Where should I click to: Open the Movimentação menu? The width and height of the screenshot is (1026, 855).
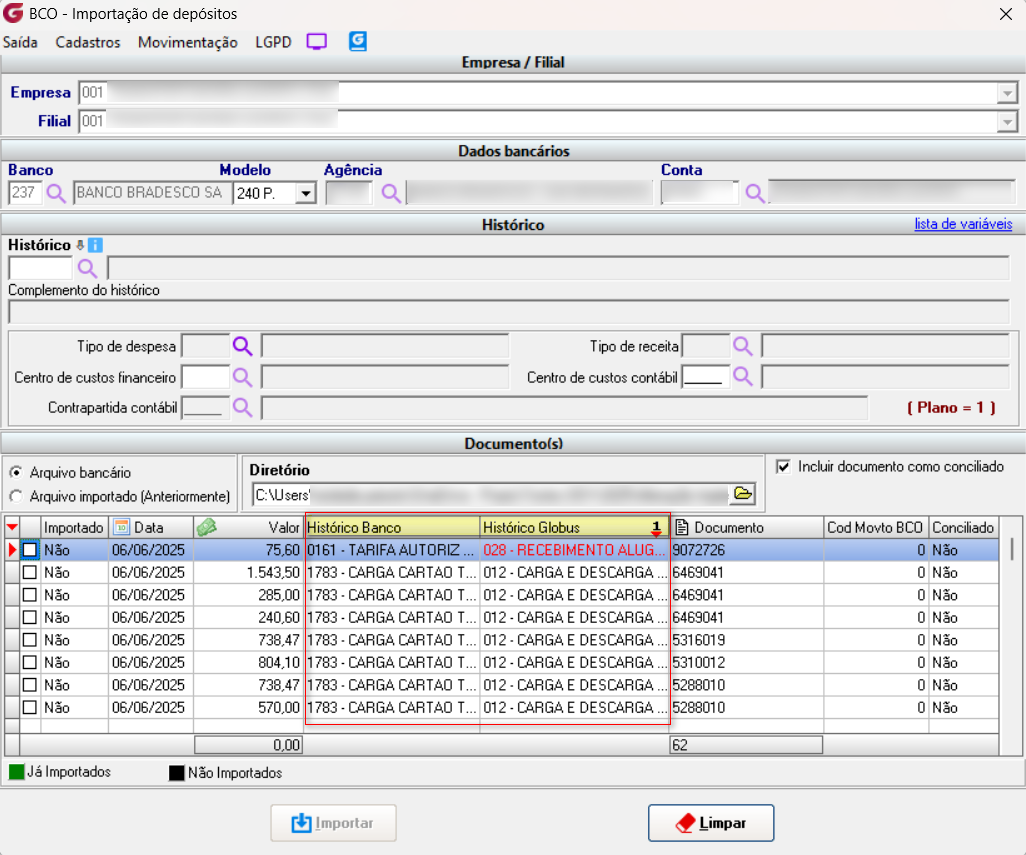tap(188, 43)
